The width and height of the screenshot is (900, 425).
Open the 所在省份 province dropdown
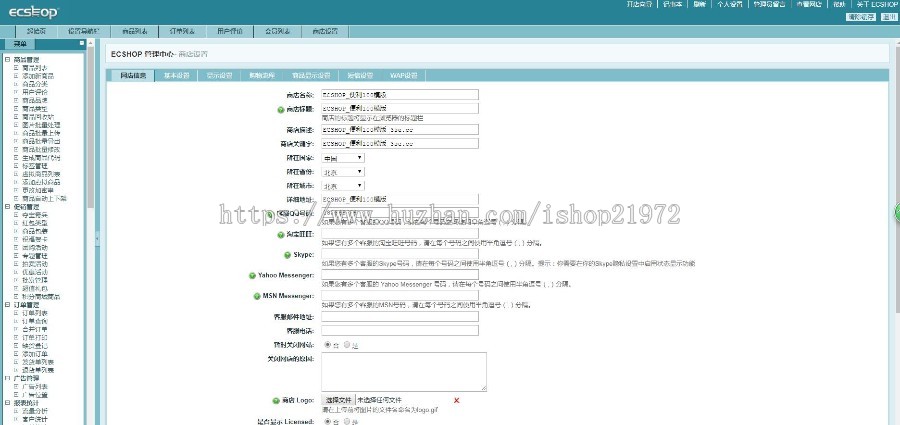click(343, 171)
